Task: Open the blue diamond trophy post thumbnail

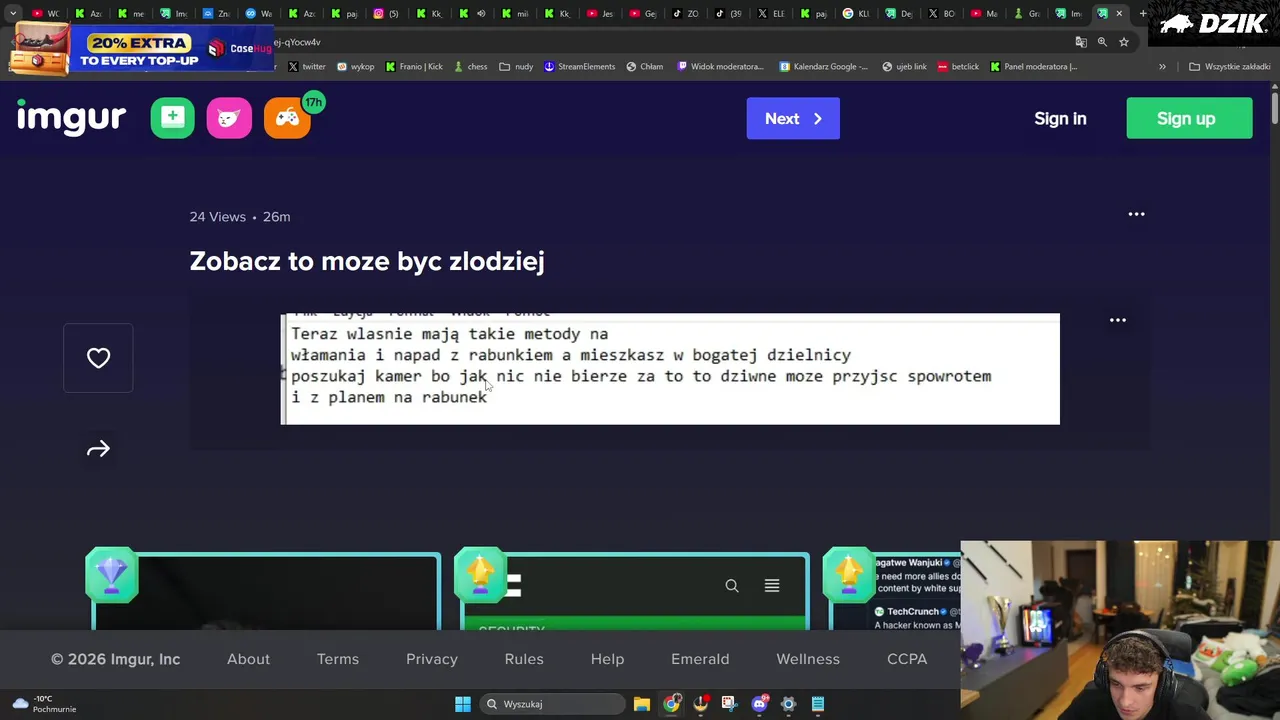Action: click(x=264, y=590)
